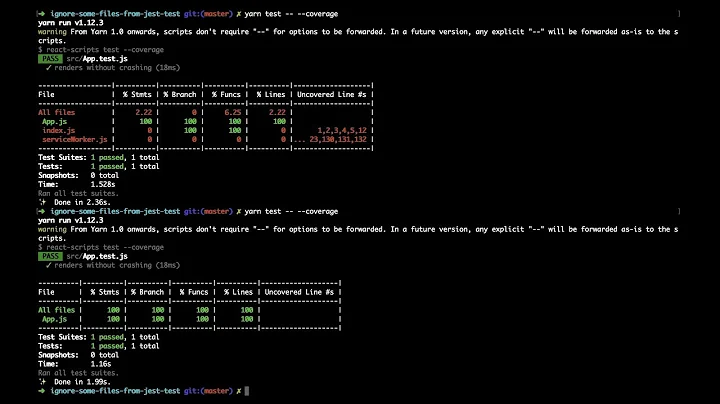Click the cursor block at the last prompt
Screen dimensions: 720x404
[x=247, y=390]
